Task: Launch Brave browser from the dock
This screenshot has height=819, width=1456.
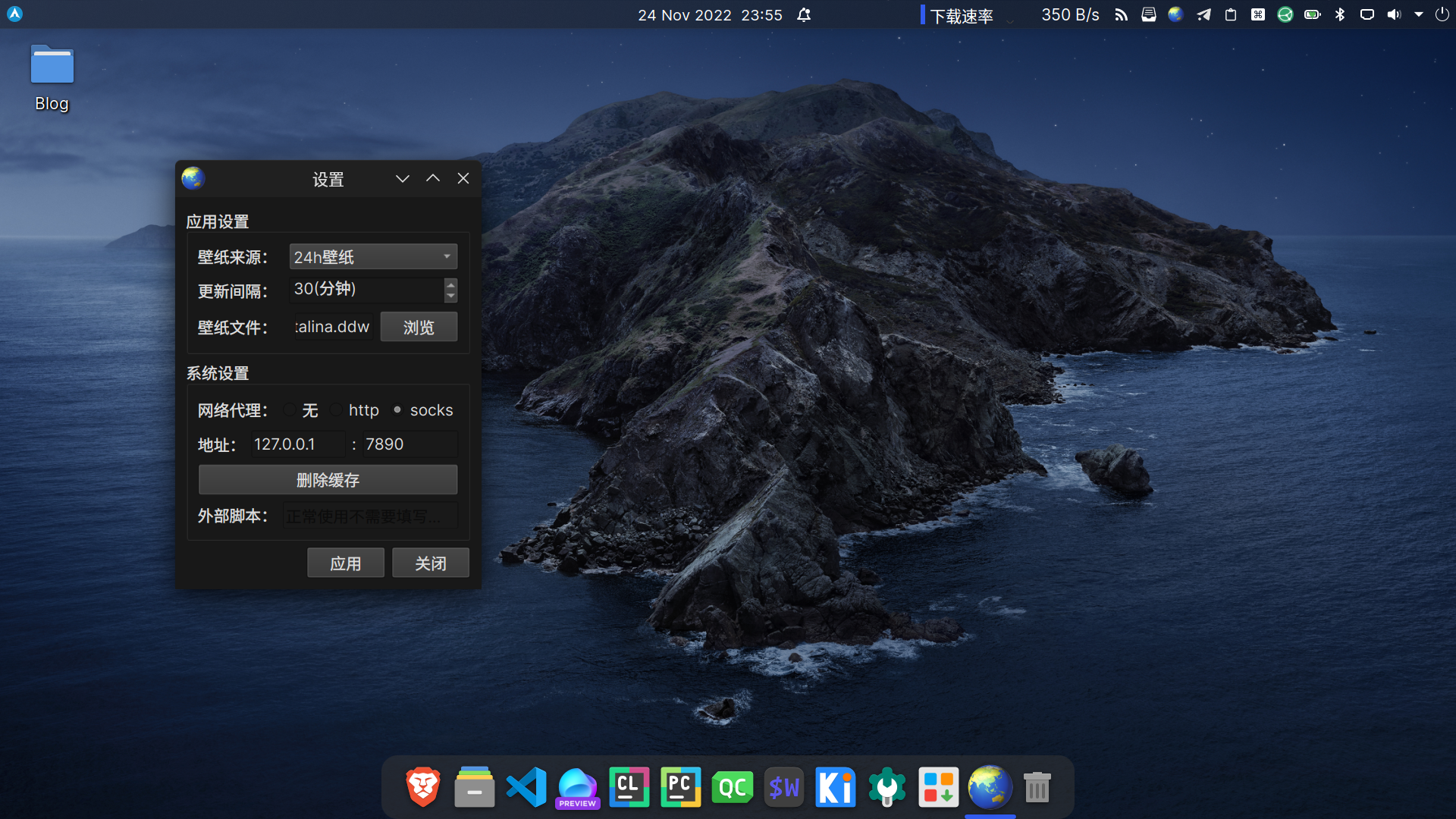Action: pyautogui.click(x=423, y=787)
